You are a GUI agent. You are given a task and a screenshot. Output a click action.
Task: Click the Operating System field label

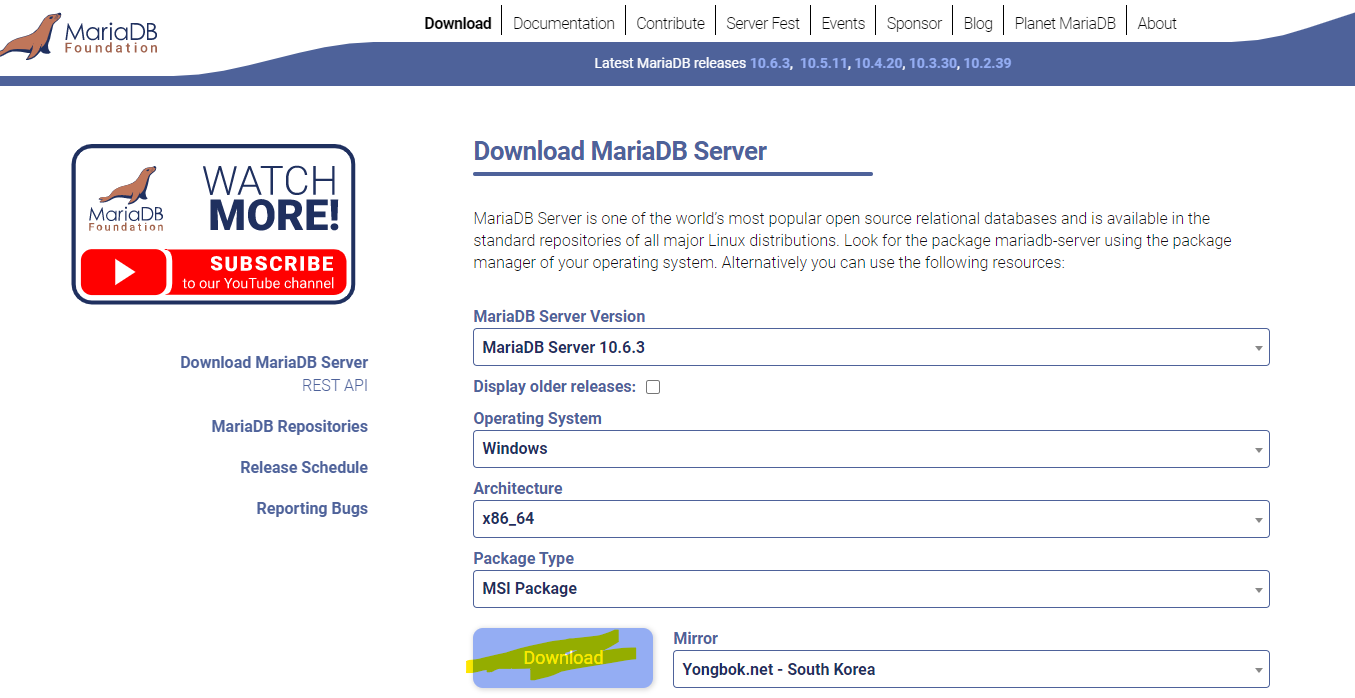click(x=537, y=419)
